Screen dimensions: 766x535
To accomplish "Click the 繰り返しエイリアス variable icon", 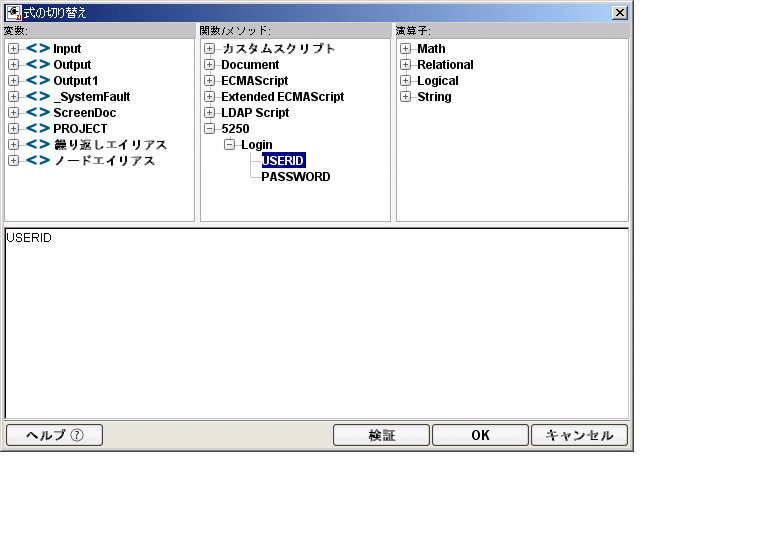I will click(38, 145).
